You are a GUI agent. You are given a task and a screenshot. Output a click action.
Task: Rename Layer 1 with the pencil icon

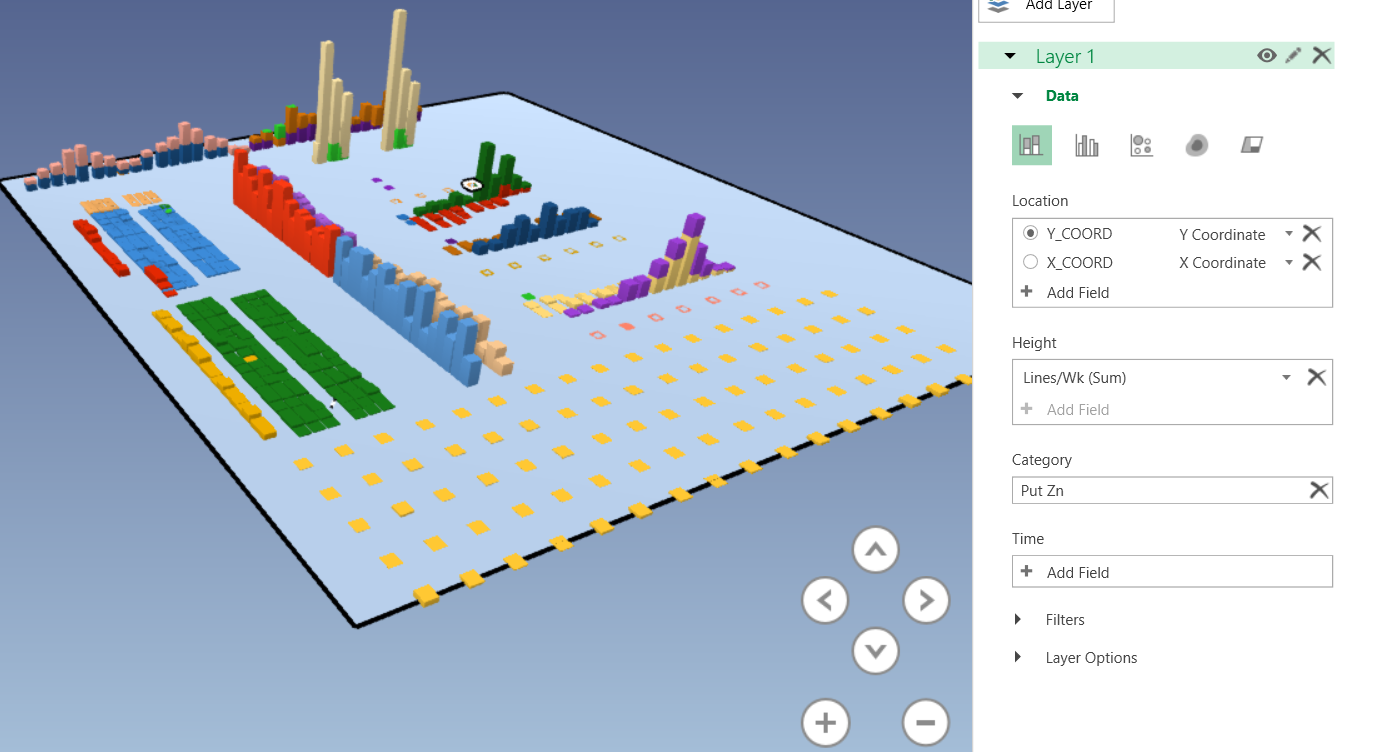(1294, 56)
